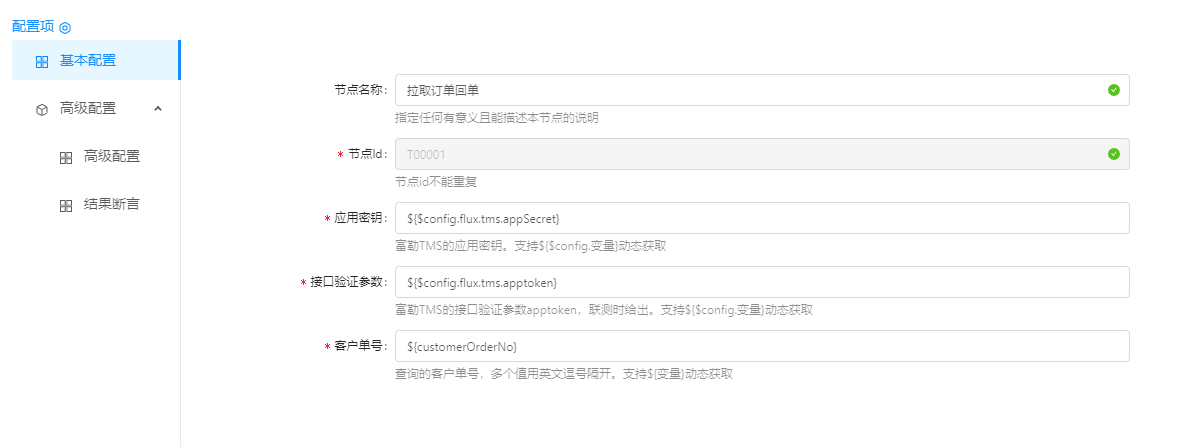The height and width of the screenshot is (447, 1177).
Task: Collapse the 高级配置 group with chevron
Action: coord(158,108)
